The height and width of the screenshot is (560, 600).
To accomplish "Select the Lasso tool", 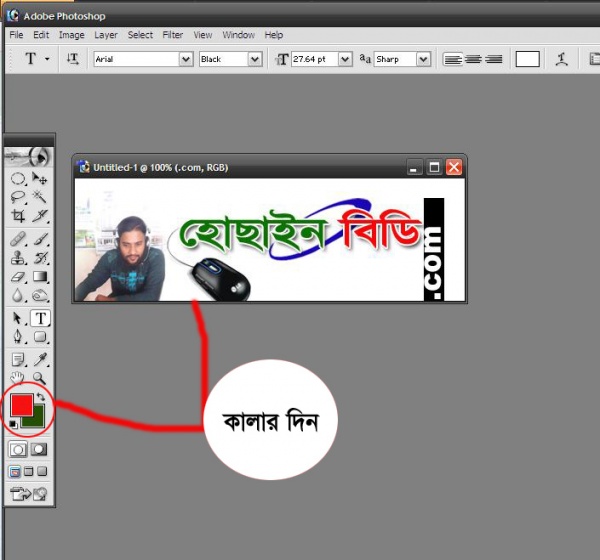I will click(x=18, y=197).
